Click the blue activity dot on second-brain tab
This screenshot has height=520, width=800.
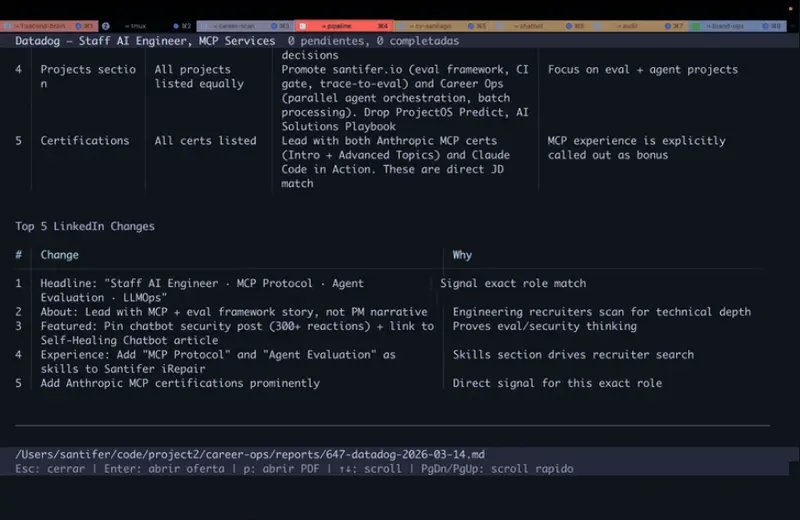coord(78,26)
